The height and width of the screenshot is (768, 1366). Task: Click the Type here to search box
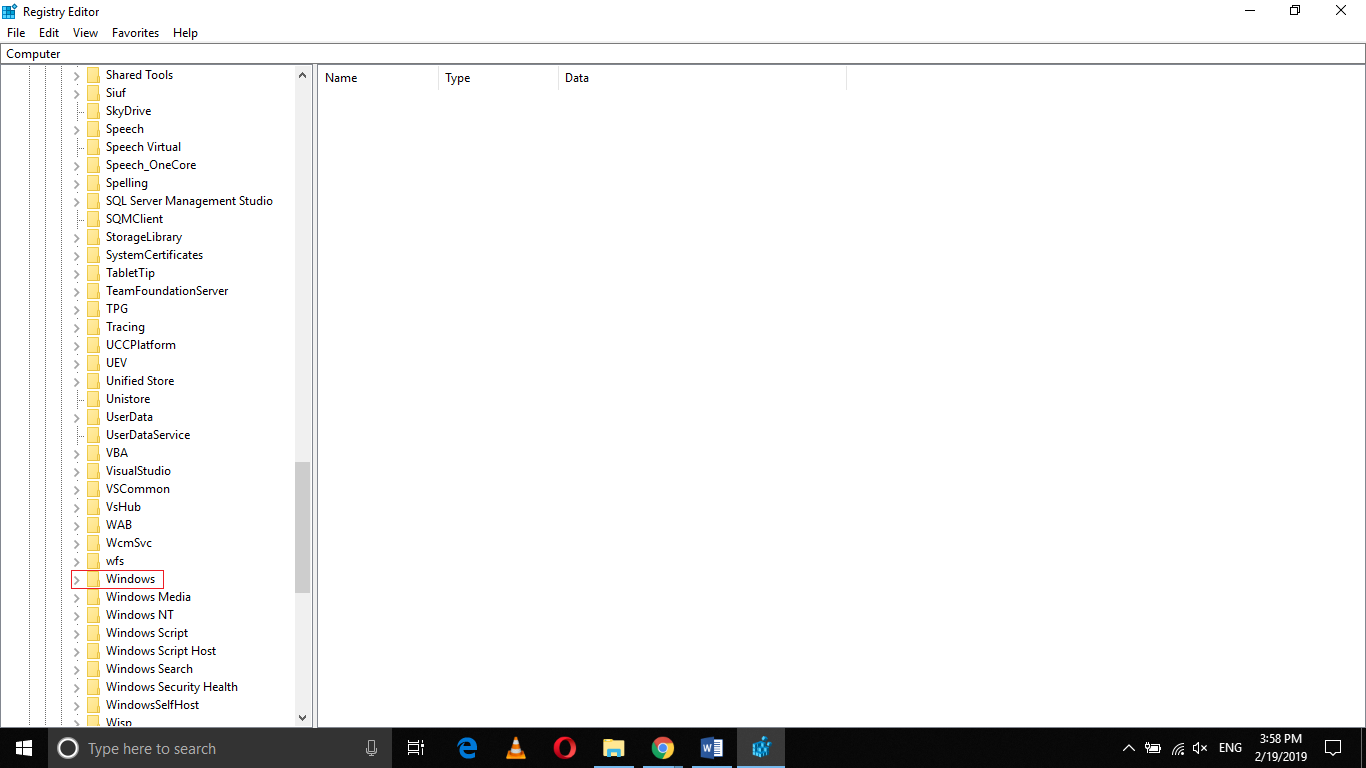(x=219, y=748)
